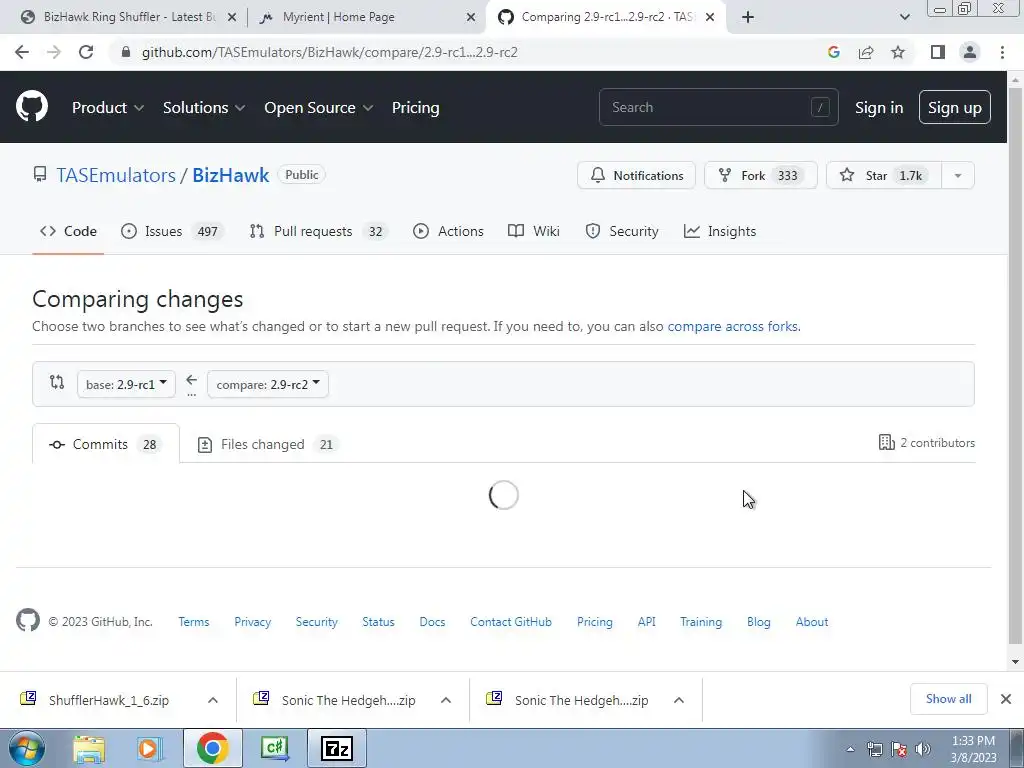Click the switch base and compare icon
Image resolution: width=1024 pixels, height=768 pixels.
(x=57, y=382)
